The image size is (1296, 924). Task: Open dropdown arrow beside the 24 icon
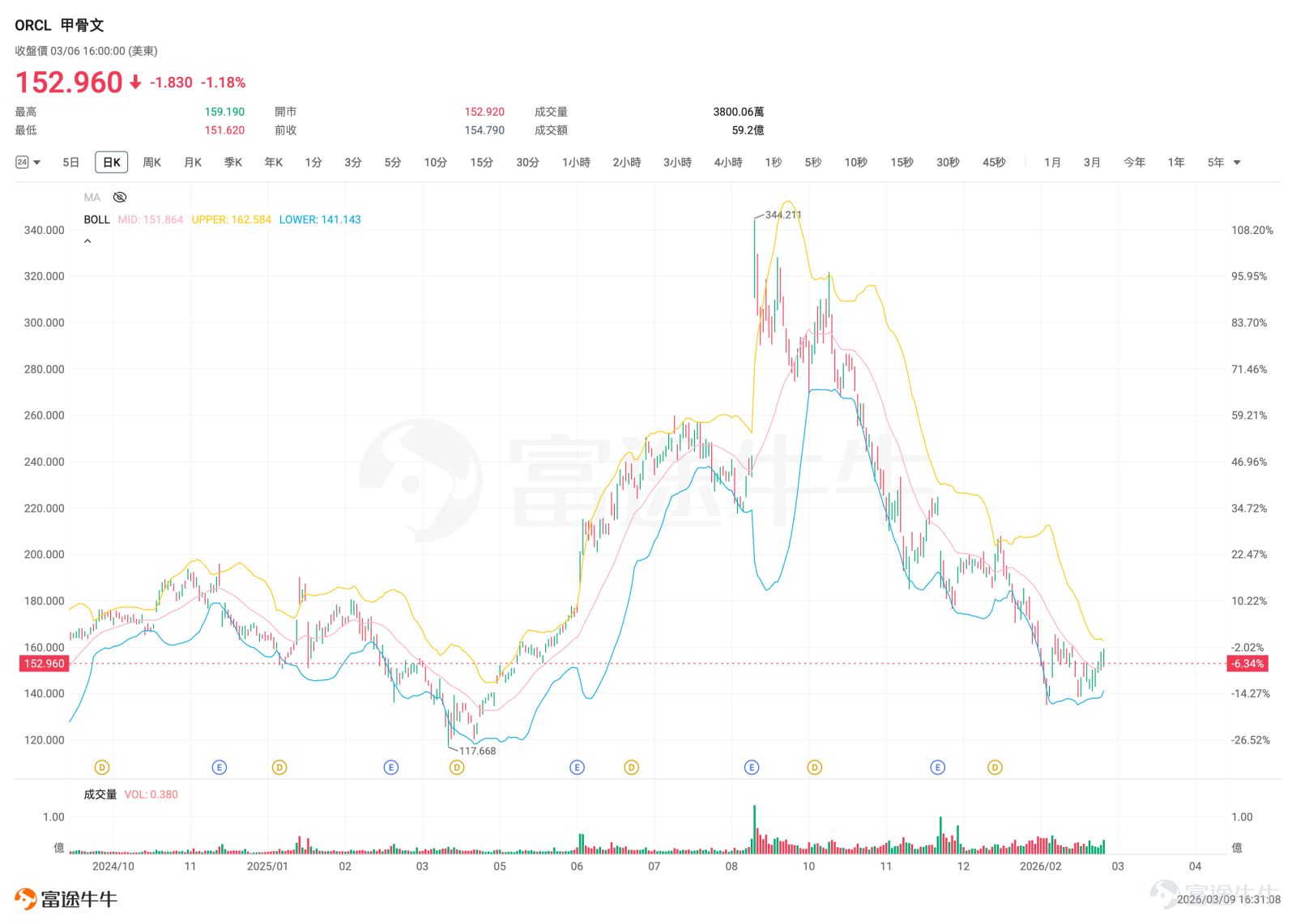coord(37,163)
